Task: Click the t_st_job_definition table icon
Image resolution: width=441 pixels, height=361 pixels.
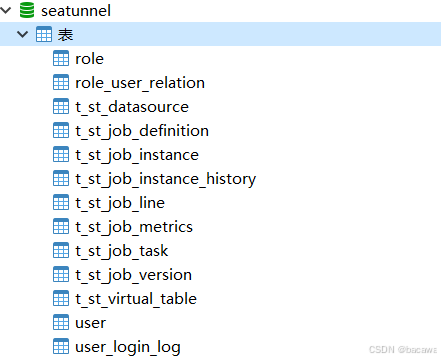Action: pyautogui.click(x=61, y=130)
